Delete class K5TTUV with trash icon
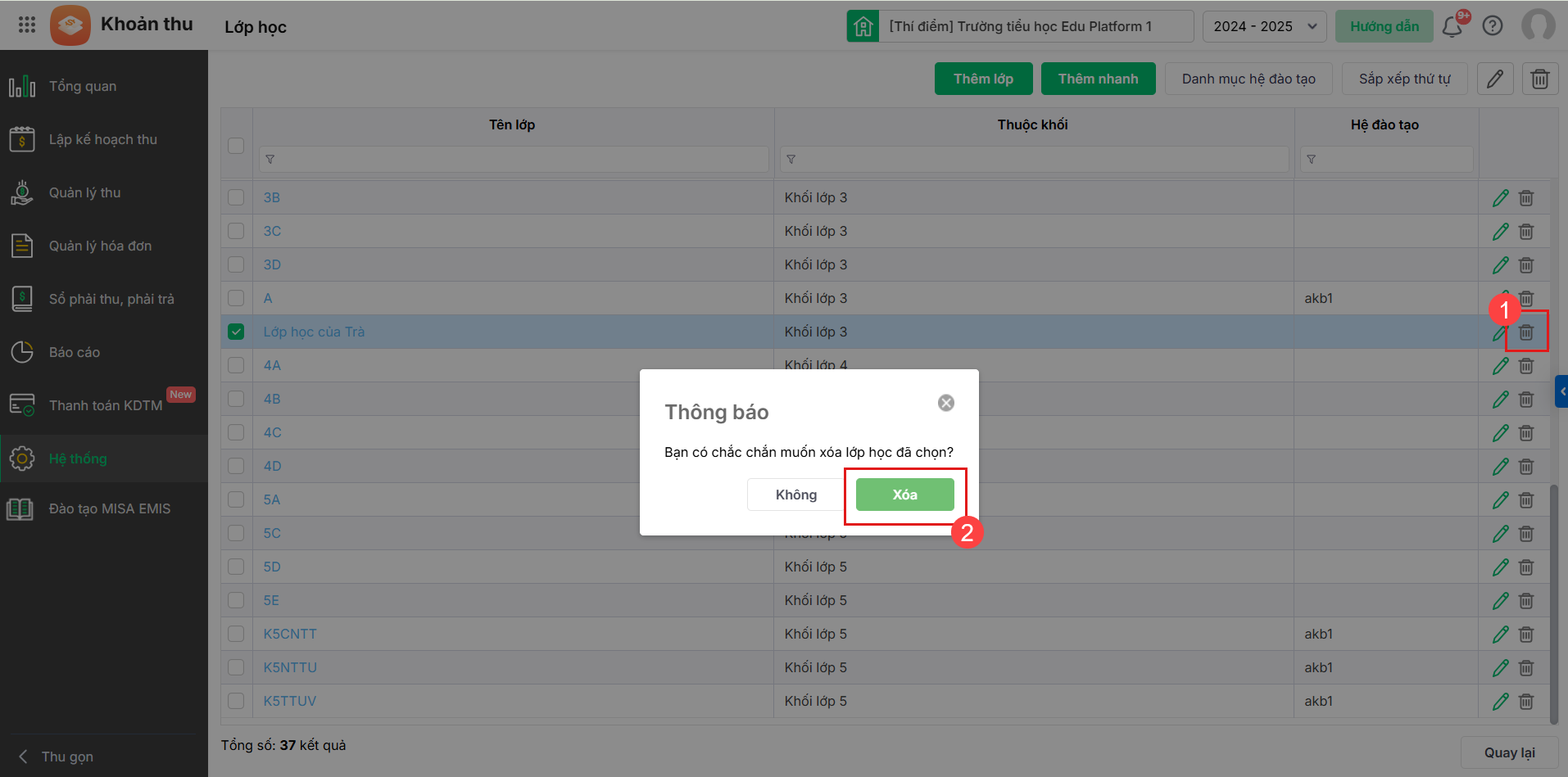Viewport: 1568px width, 777px height. (1526, 702)
